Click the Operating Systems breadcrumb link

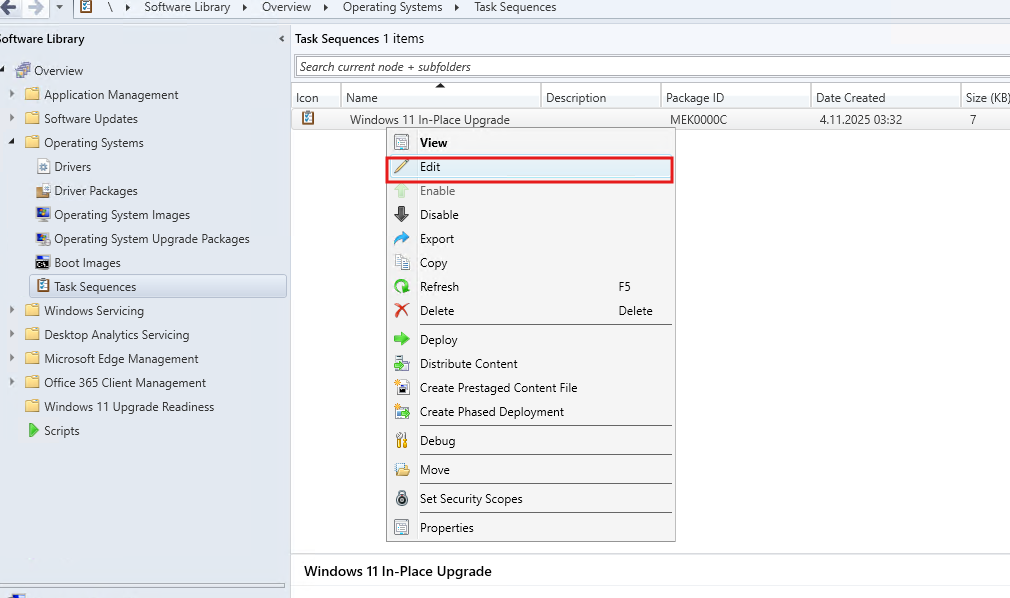coord(392,7)
